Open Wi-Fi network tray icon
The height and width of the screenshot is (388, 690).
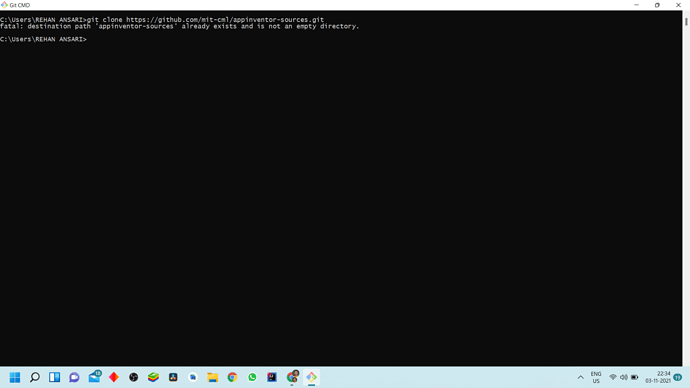click(x=613, y=377)
